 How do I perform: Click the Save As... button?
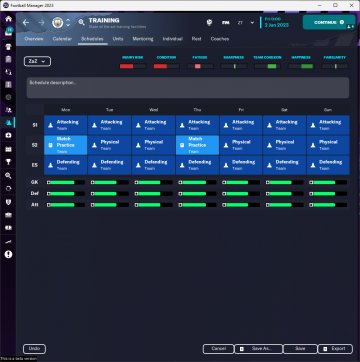[259, 349]
